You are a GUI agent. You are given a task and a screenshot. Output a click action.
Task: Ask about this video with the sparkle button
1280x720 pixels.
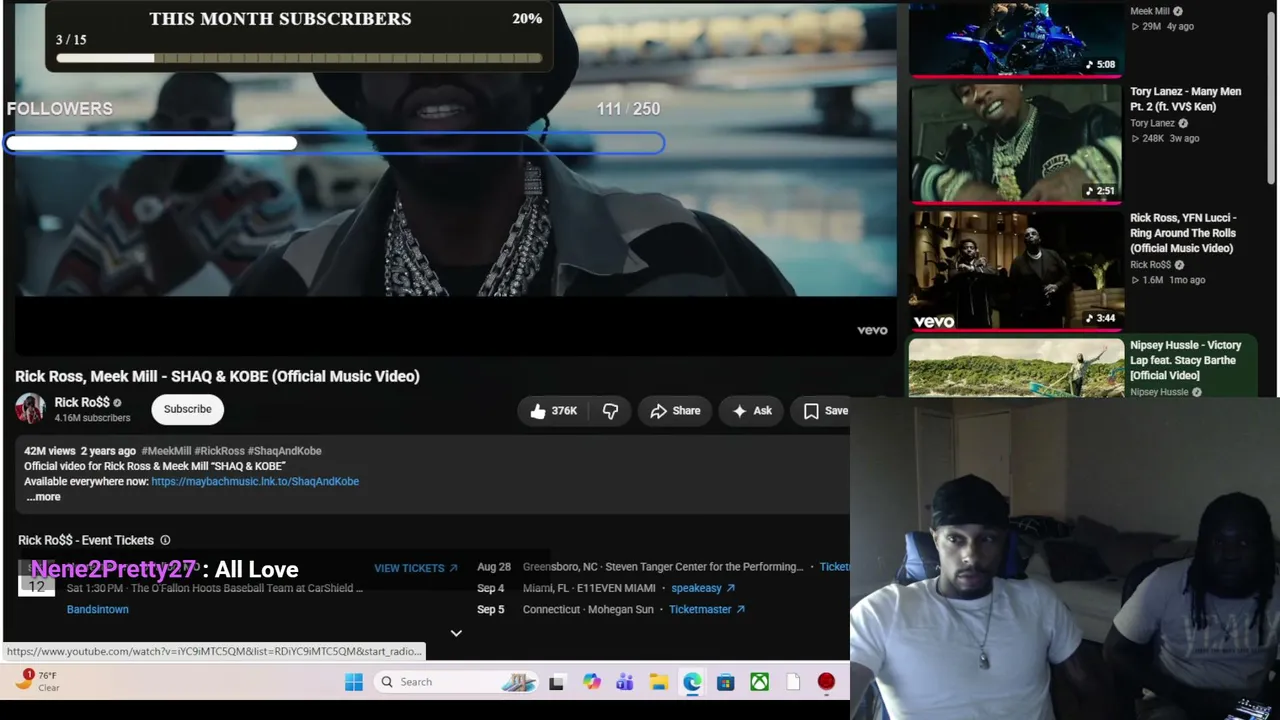point(752,411)
